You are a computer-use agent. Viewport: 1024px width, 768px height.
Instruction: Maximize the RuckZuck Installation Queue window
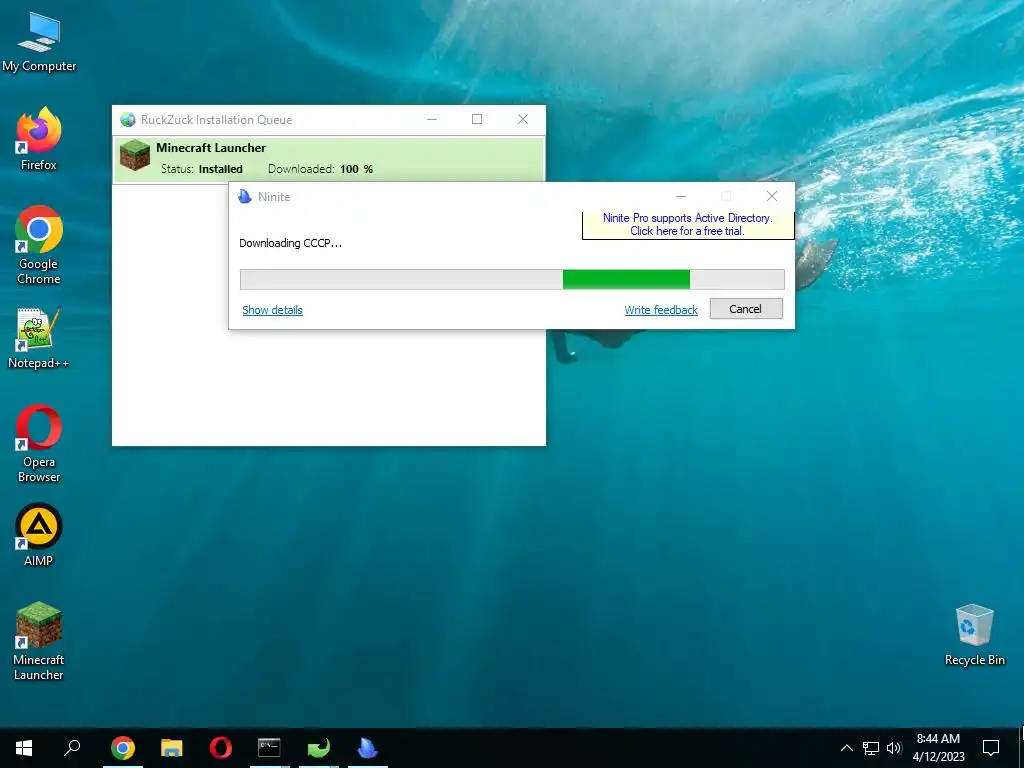coord(477,120)
